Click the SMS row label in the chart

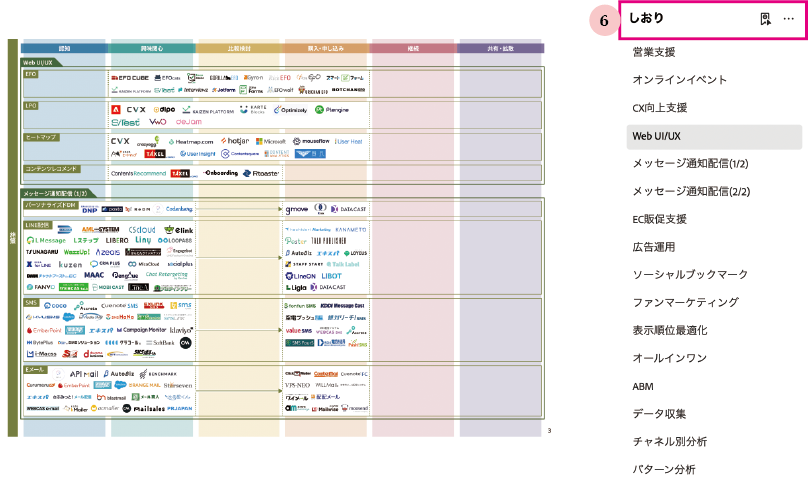point(31,303)
